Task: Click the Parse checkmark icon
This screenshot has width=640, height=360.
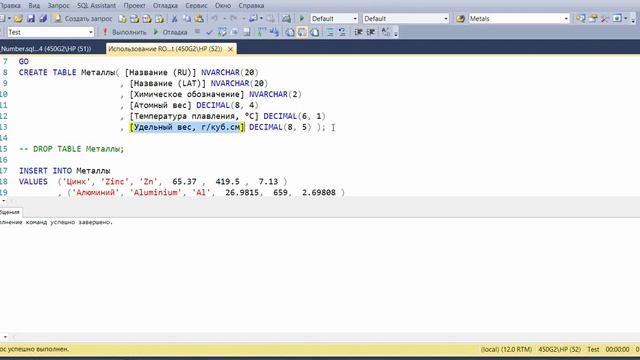Action: (209, 32)
